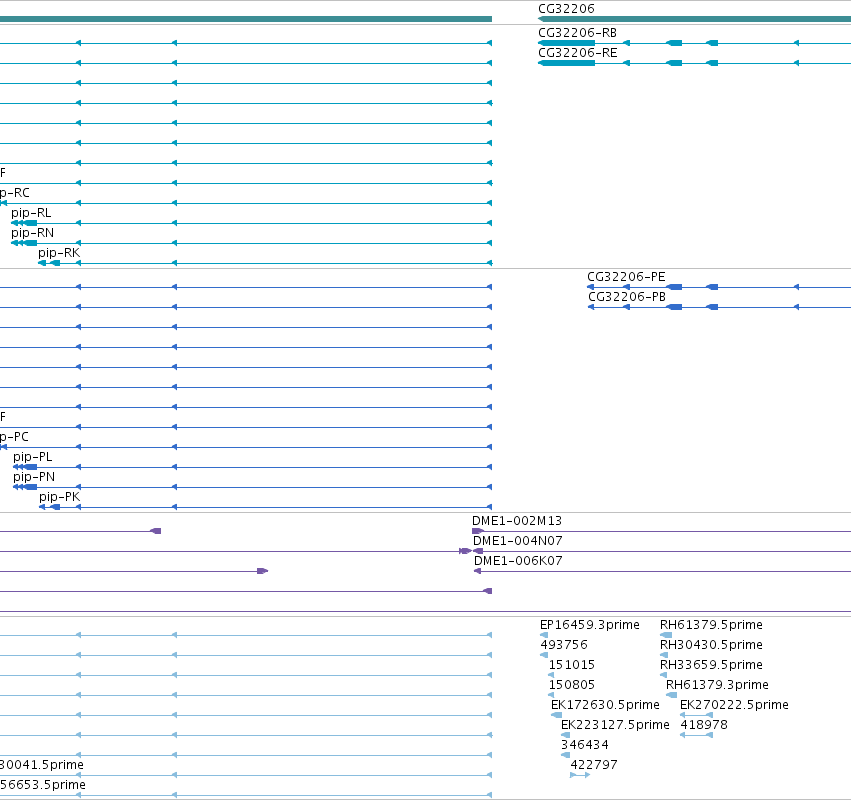Select the DME1-006K07 purple end arrowhead
The height and width of the screenshot is (800, 851).
tap(478, 571)
